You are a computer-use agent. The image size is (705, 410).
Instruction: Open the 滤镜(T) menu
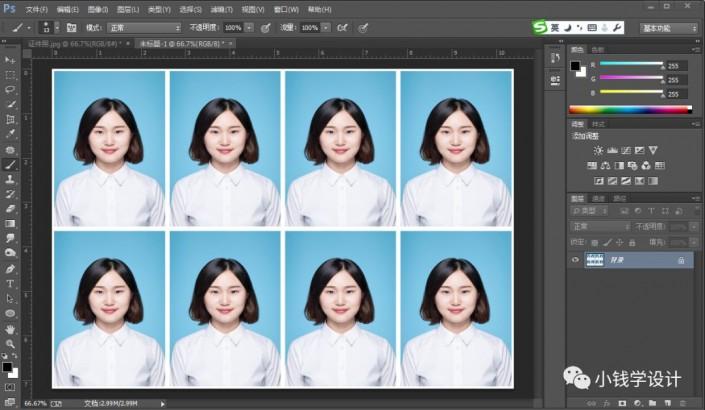(x=221, y=8)
